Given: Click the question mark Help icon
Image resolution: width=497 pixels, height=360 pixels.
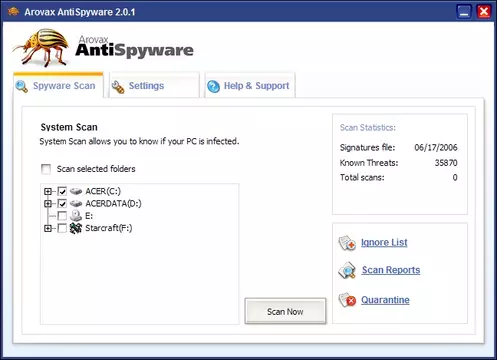Looking at the screenshot, I should click(x=213, y=87).
